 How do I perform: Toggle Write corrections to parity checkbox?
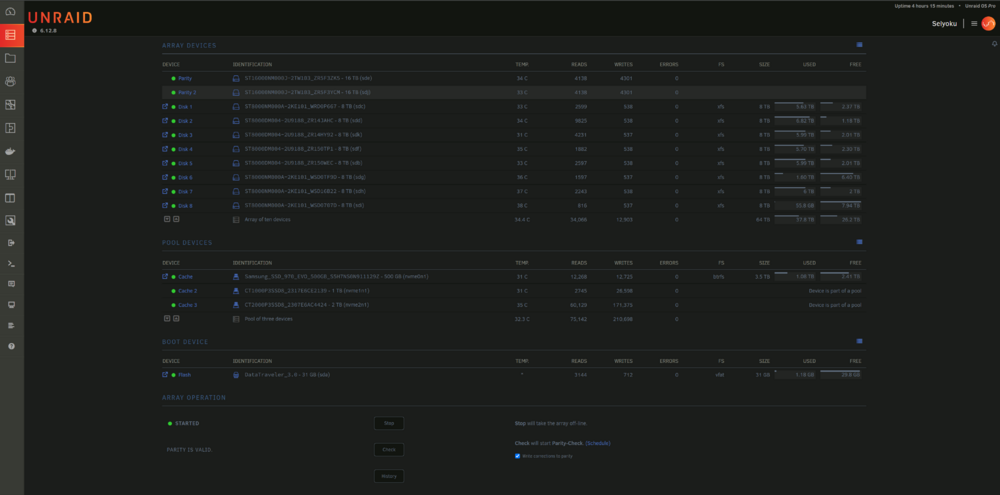517,456
